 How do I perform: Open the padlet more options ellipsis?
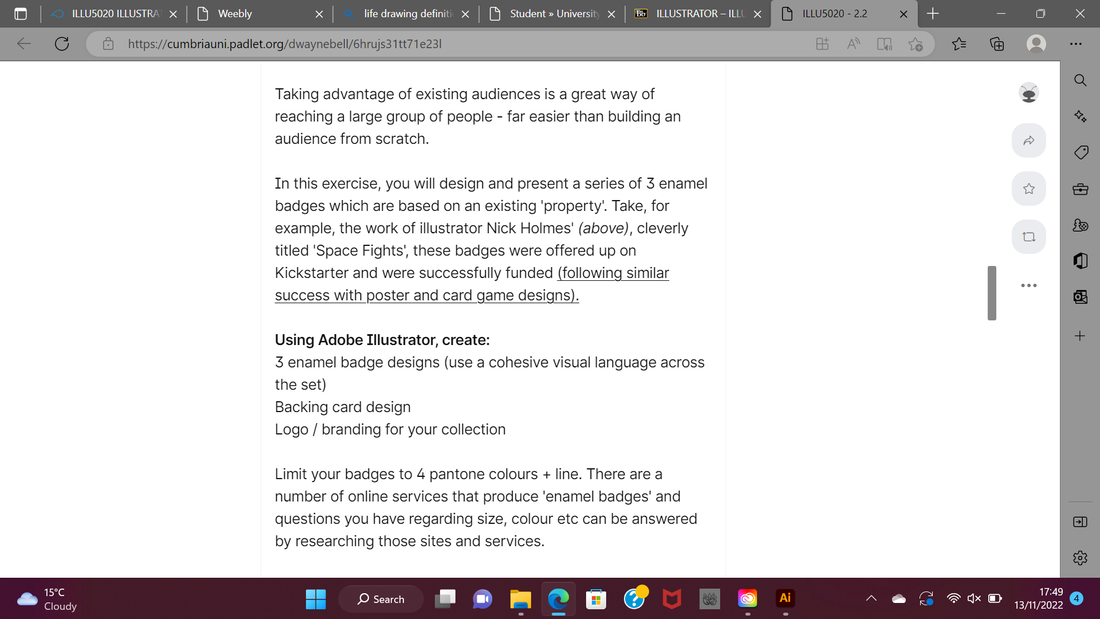pyautogui.click(x=1028, y=286)
